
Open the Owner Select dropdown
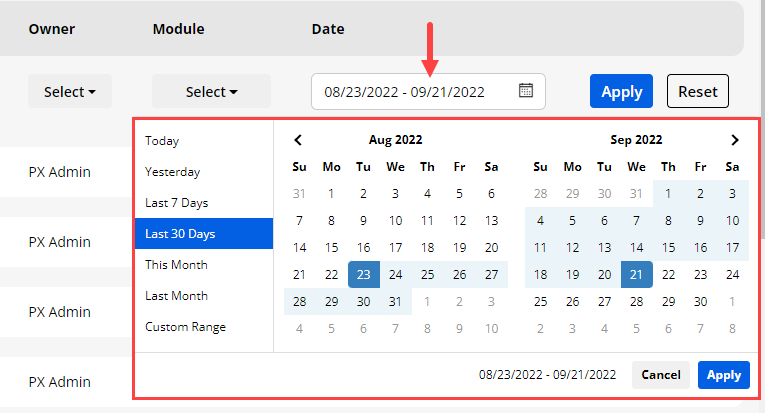(x=70, y=91)
